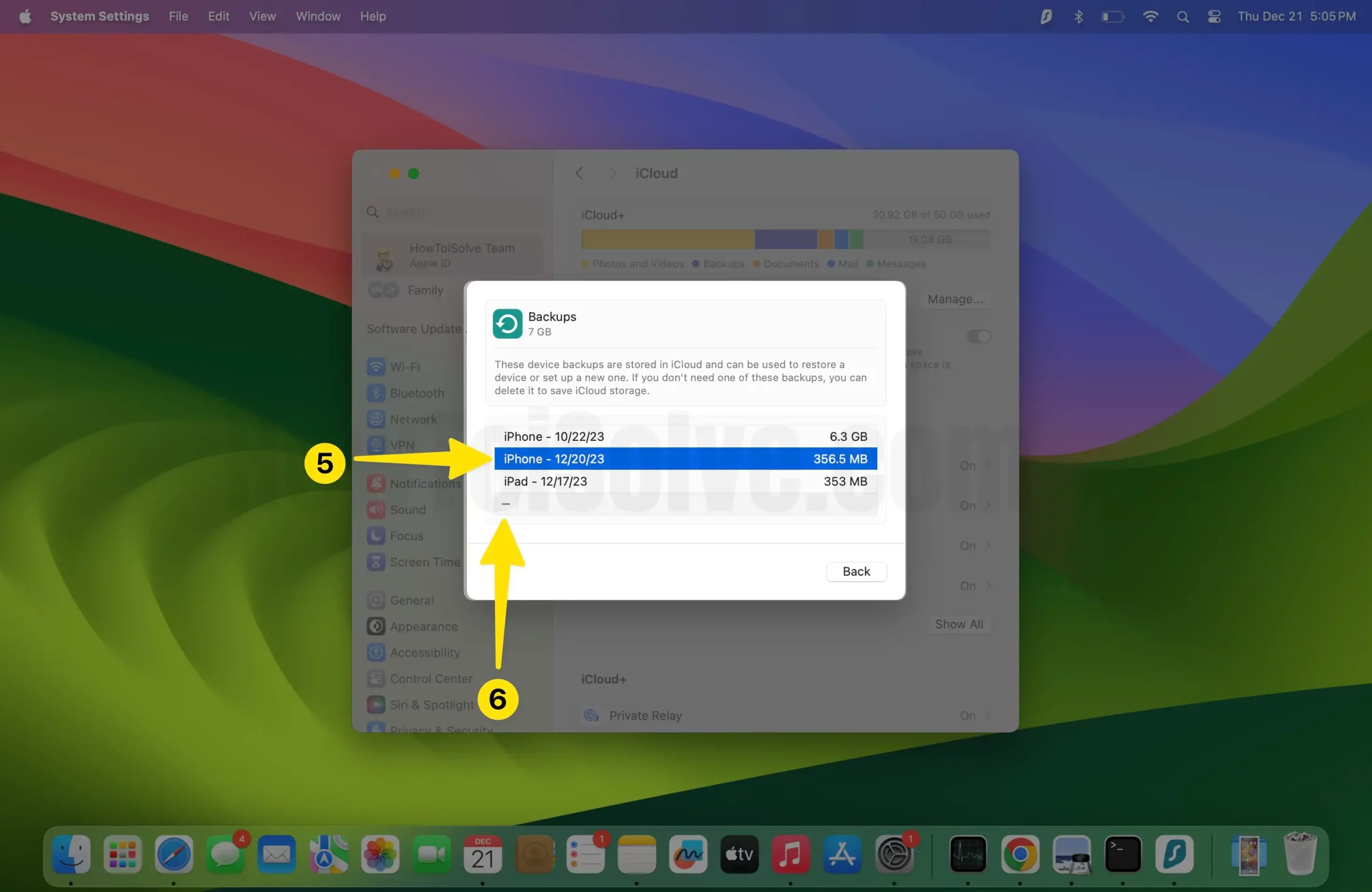Open Music app in the Dock
Image resolution: width=1372 pixels, height=892 pixels.
[791, 854]
